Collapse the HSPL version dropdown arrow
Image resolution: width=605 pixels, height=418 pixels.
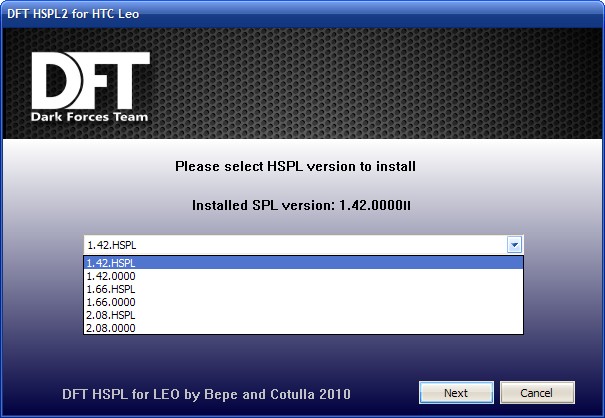(x=514, y=245)
